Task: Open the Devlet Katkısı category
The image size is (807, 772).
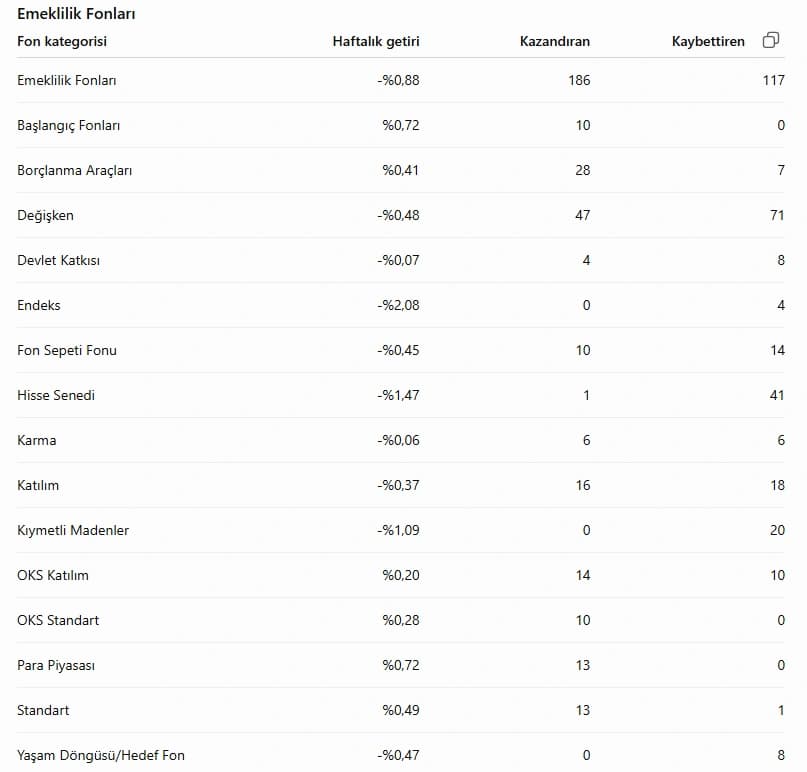Action: pos(58,260)
